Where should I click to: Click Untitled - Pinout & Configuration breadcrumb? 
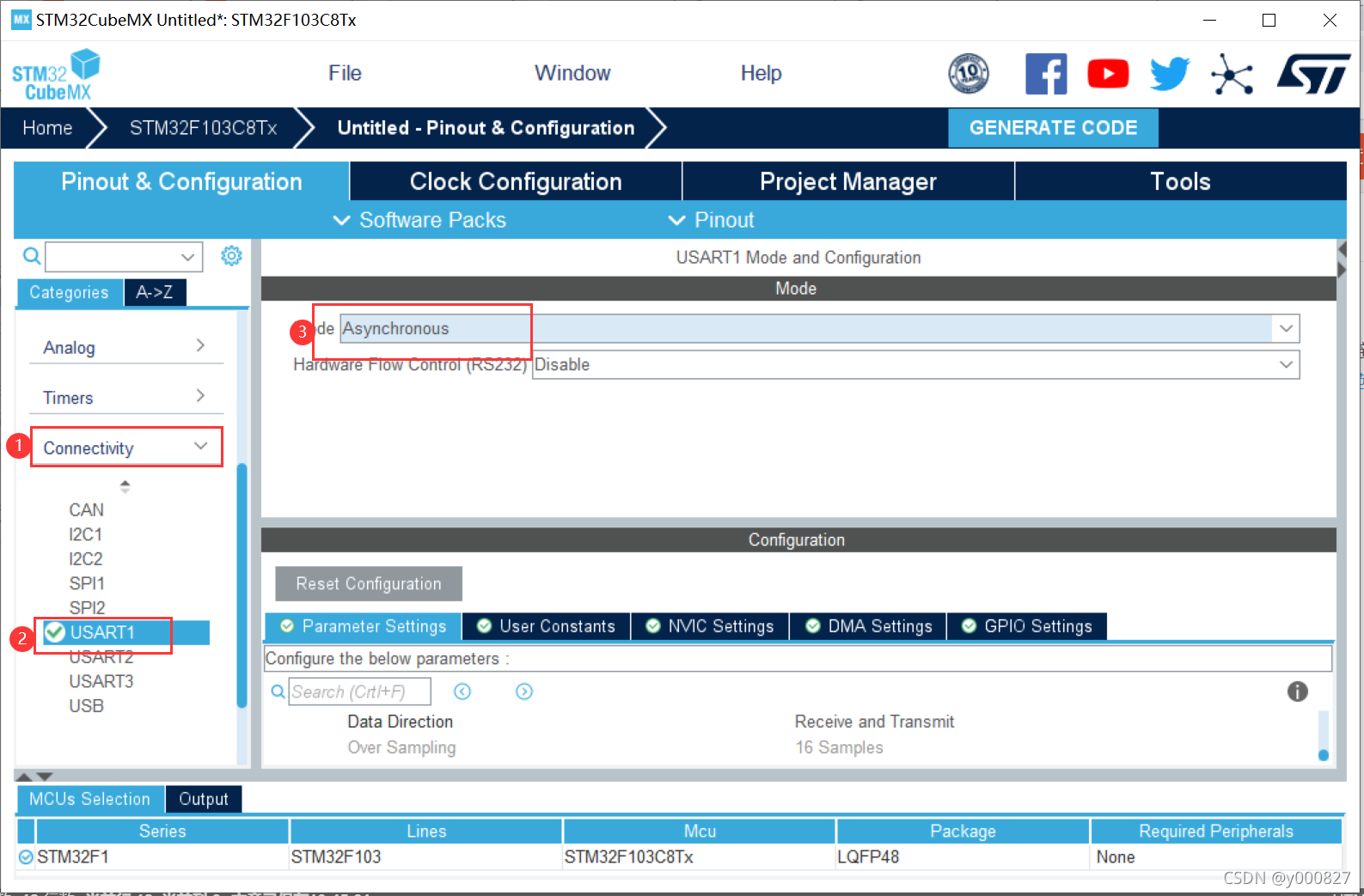tap(486, 128)
